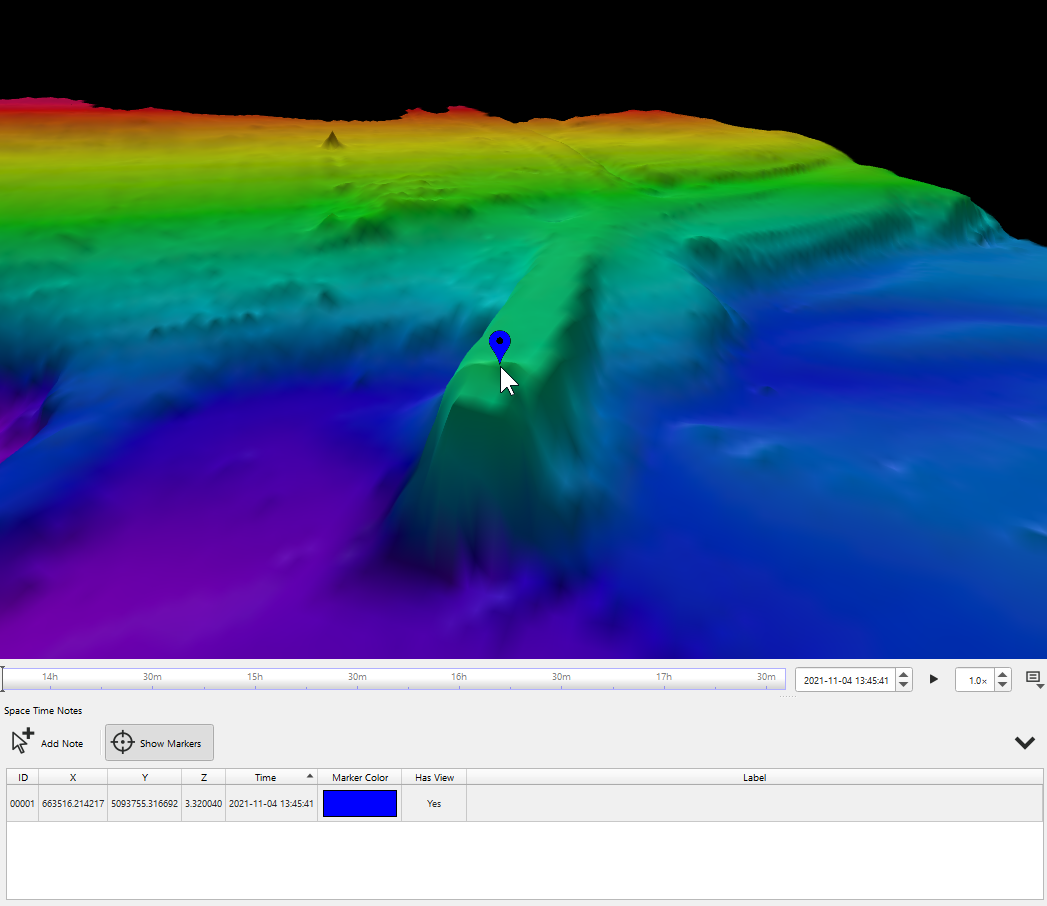Click the X value 663516.214217
Image resolution: width=1047 pixels, height=906 pixels.
tap(73, 803)
